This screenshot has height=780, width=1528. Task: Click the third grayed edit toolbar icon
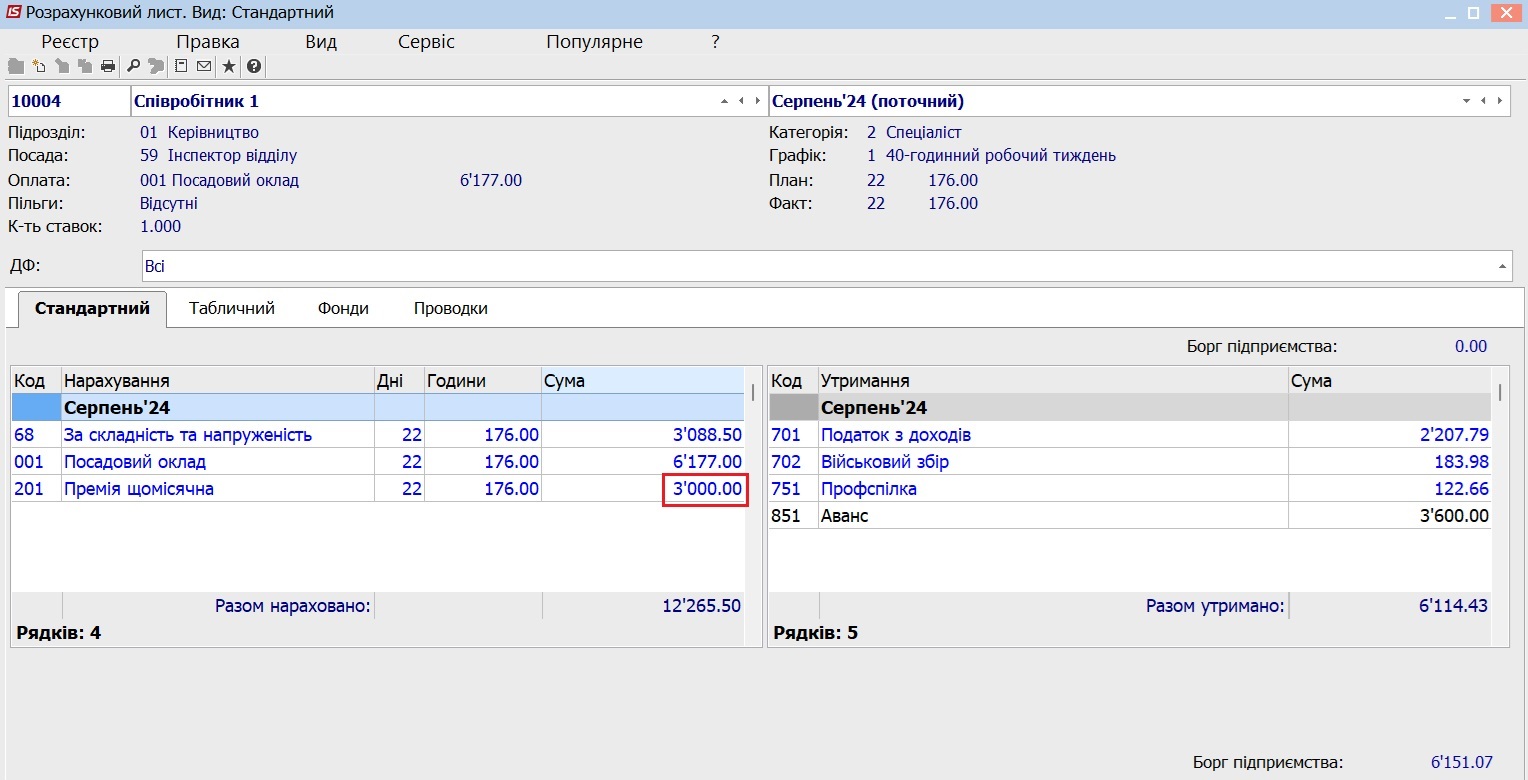pos(62,66)
